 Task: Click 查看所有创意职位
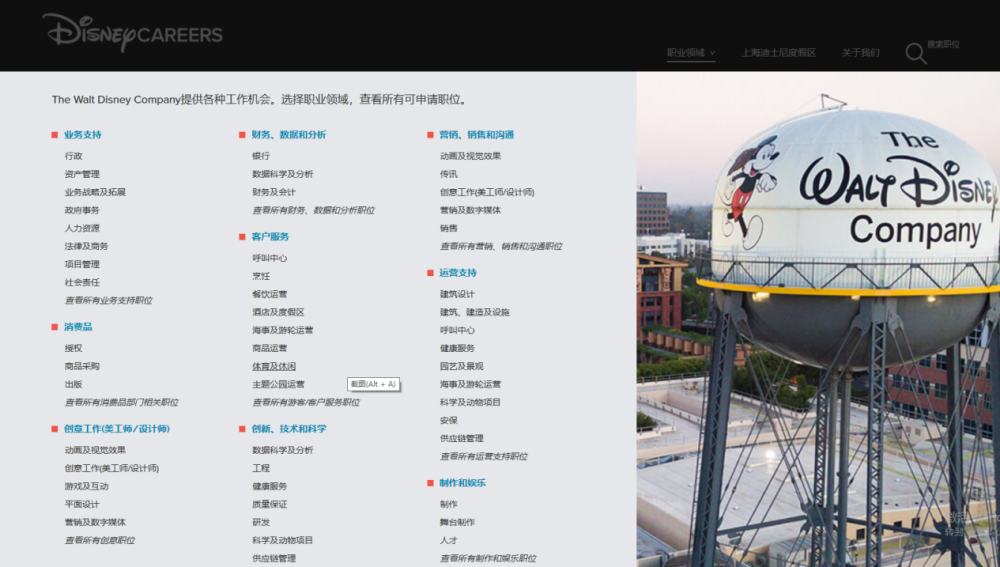99,540
